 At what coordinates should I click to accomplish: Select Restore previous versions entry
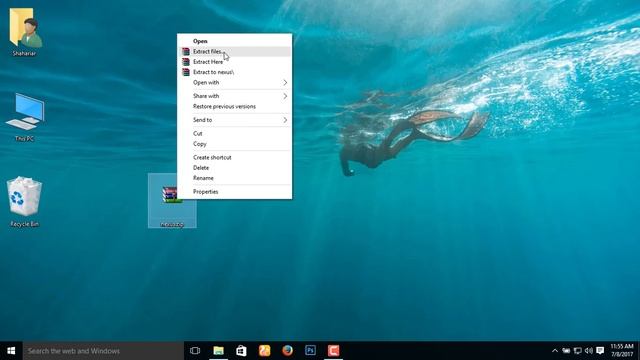pyautogui.click(x=235, y=107)
